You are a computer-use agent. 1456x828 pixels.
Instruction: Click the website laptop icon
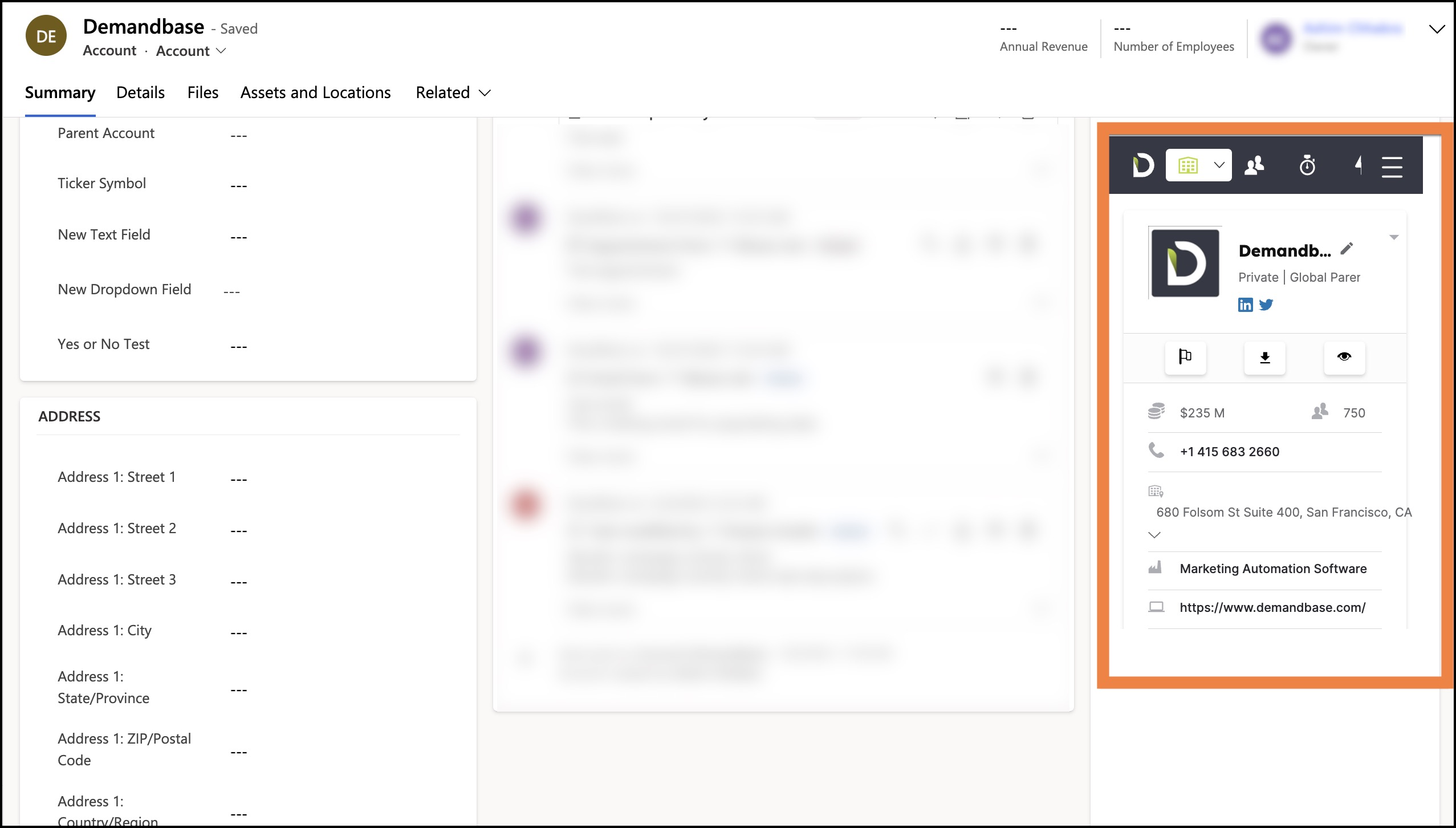(1156, 607)
